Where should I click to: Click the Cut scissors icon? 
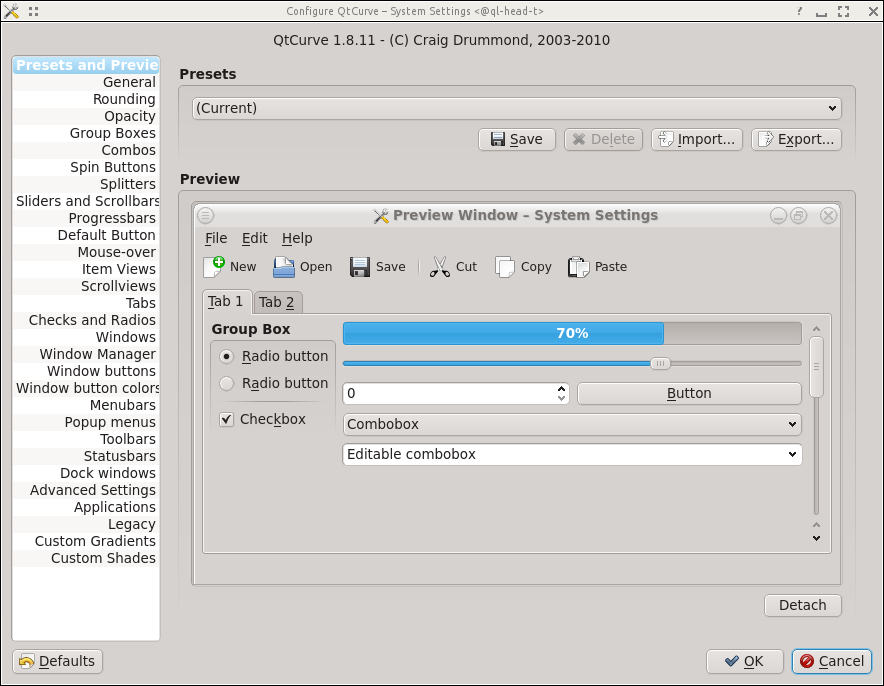click(440, 267)
